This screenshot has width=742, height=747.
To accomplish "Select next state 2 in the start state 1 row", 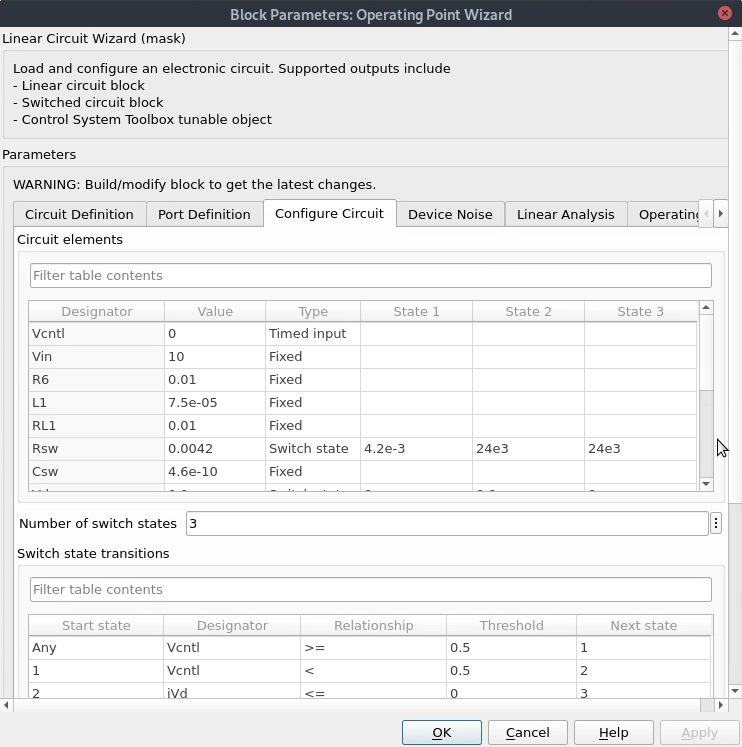I will [x=644, y=671].
